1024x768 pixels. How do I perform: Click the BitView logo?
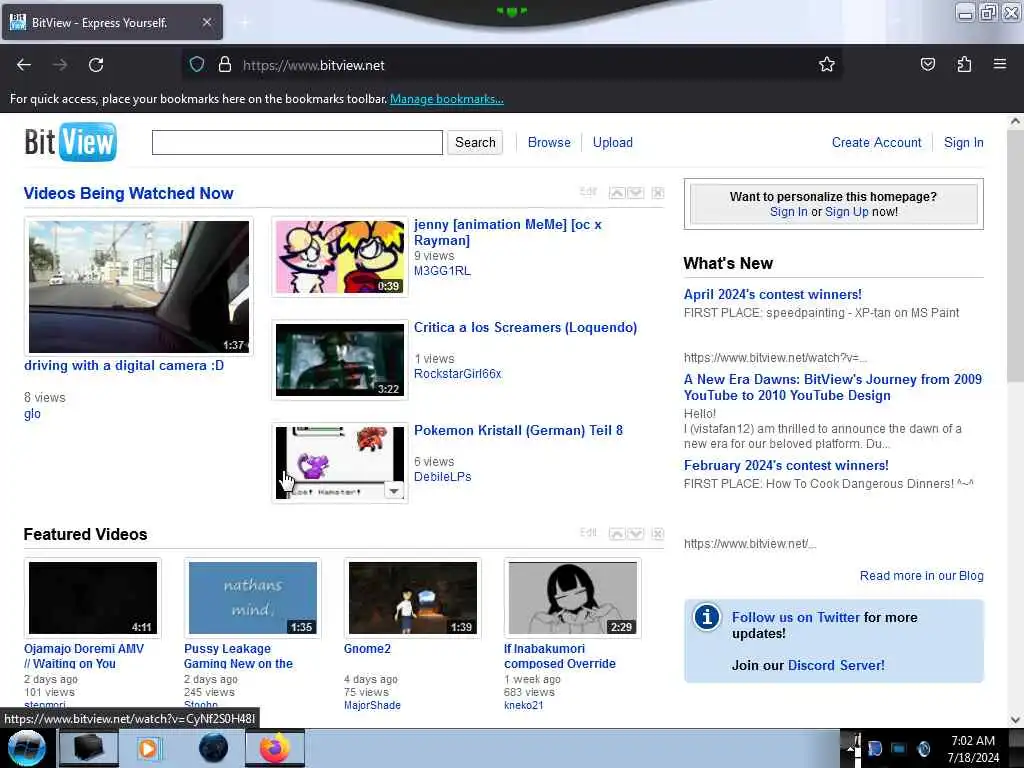(71, 142)
